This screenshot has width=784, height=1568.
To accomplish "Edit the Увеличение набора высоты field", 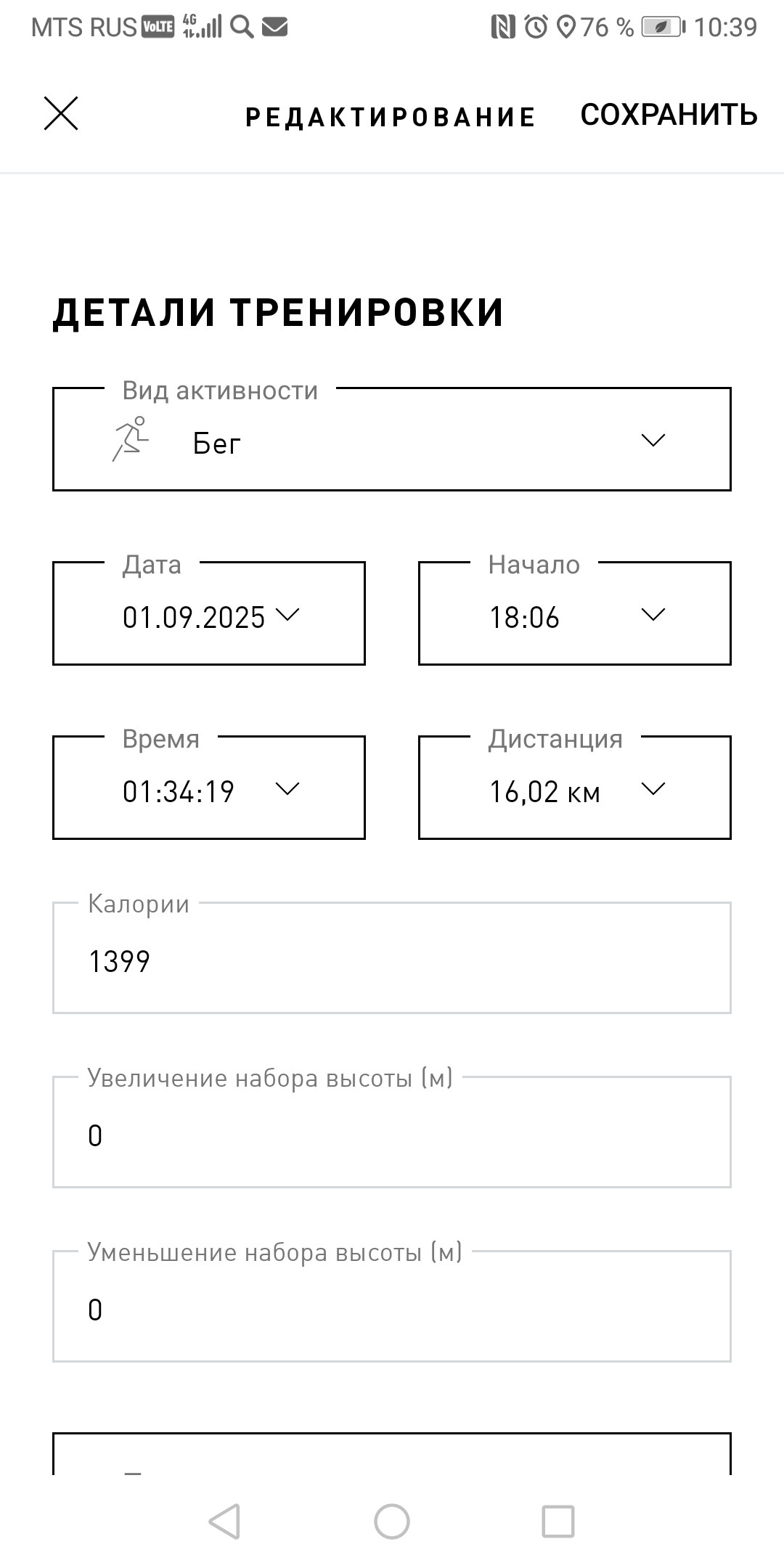I will tap(392, 1132).
